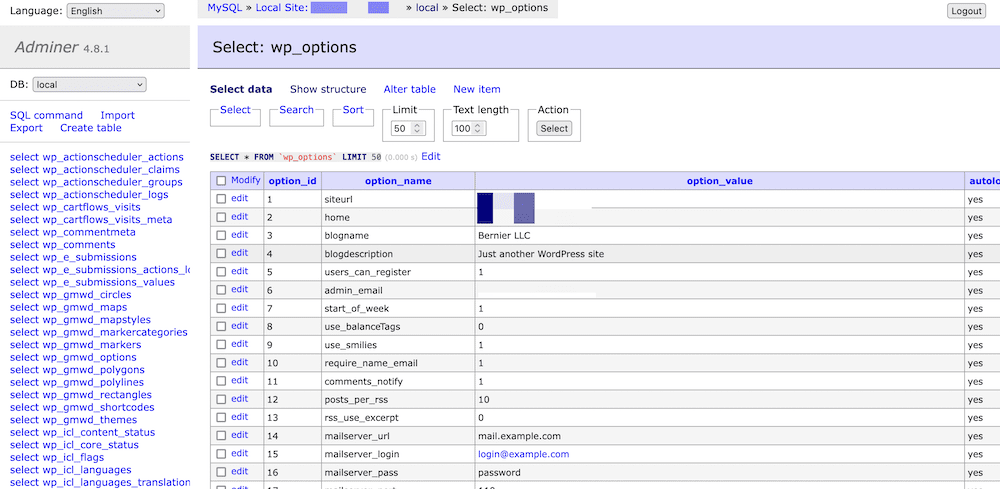Sort by option_name column header
1000x489 pixels.
pos(398,181)
